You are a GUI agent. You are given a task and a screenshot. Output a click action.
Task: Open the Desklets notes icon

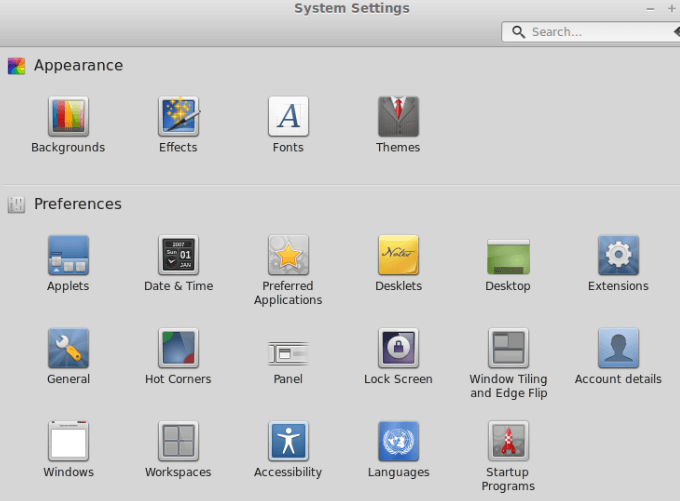click(x=398, y=255)
